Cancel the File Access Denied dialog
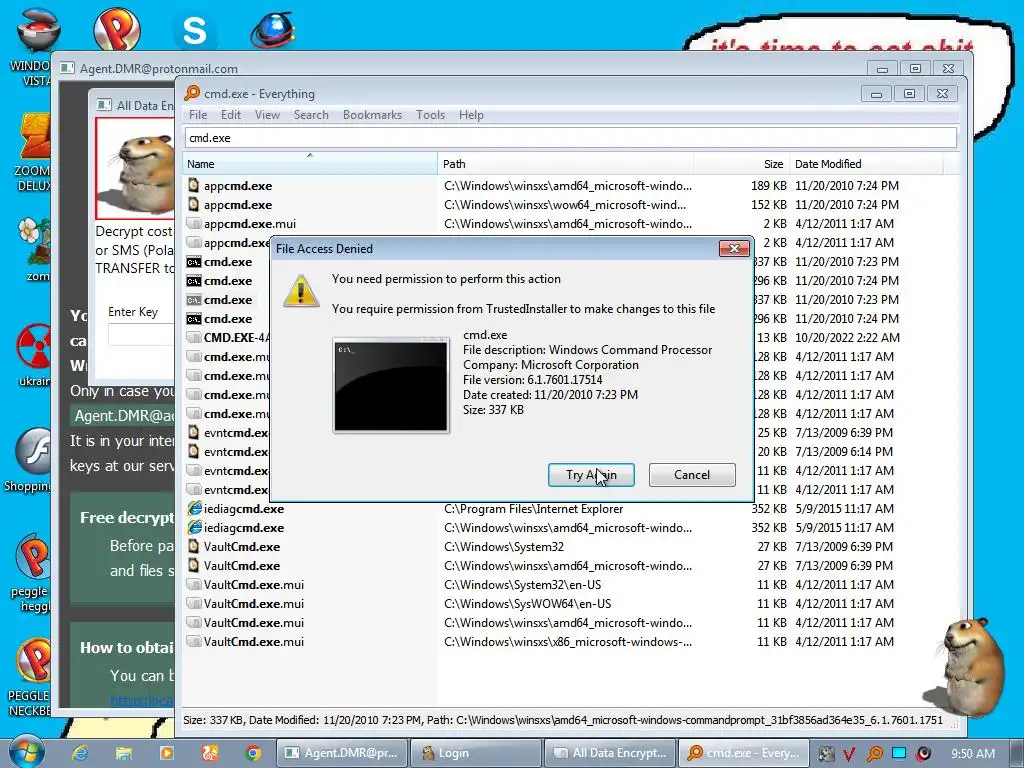This screenshot has width=1024, height=768. coord(692,475)
